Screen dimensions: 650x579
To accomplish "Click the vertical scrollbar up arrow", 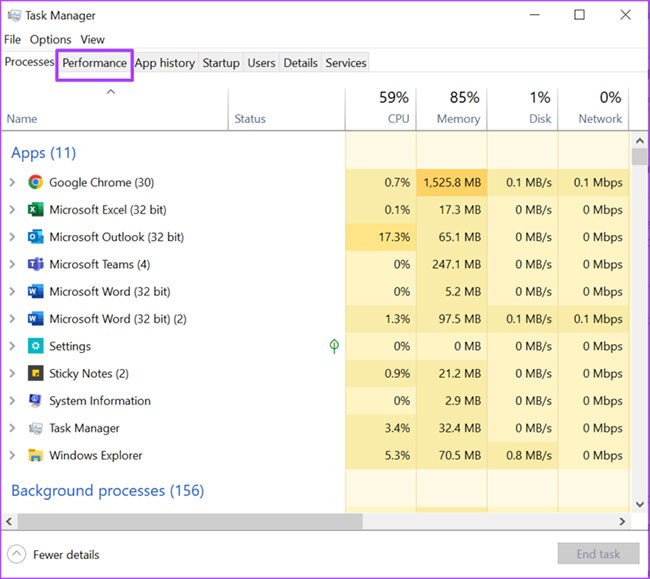I will [x=640, y=141].
